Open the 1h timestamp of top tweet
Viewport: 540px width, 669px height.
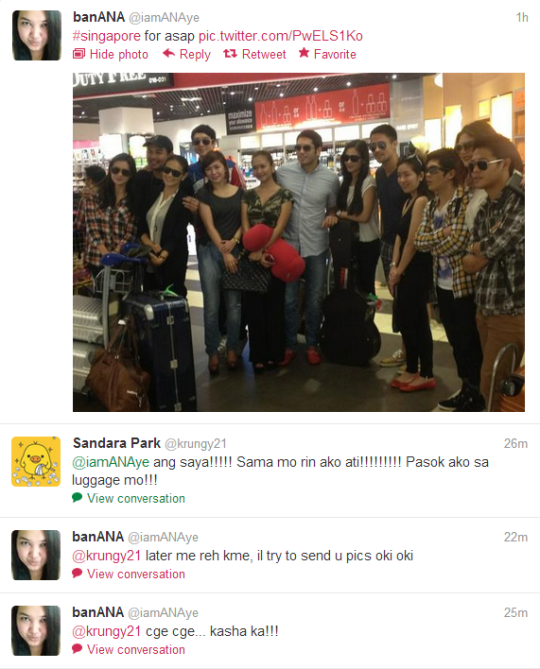pos(522,17)
